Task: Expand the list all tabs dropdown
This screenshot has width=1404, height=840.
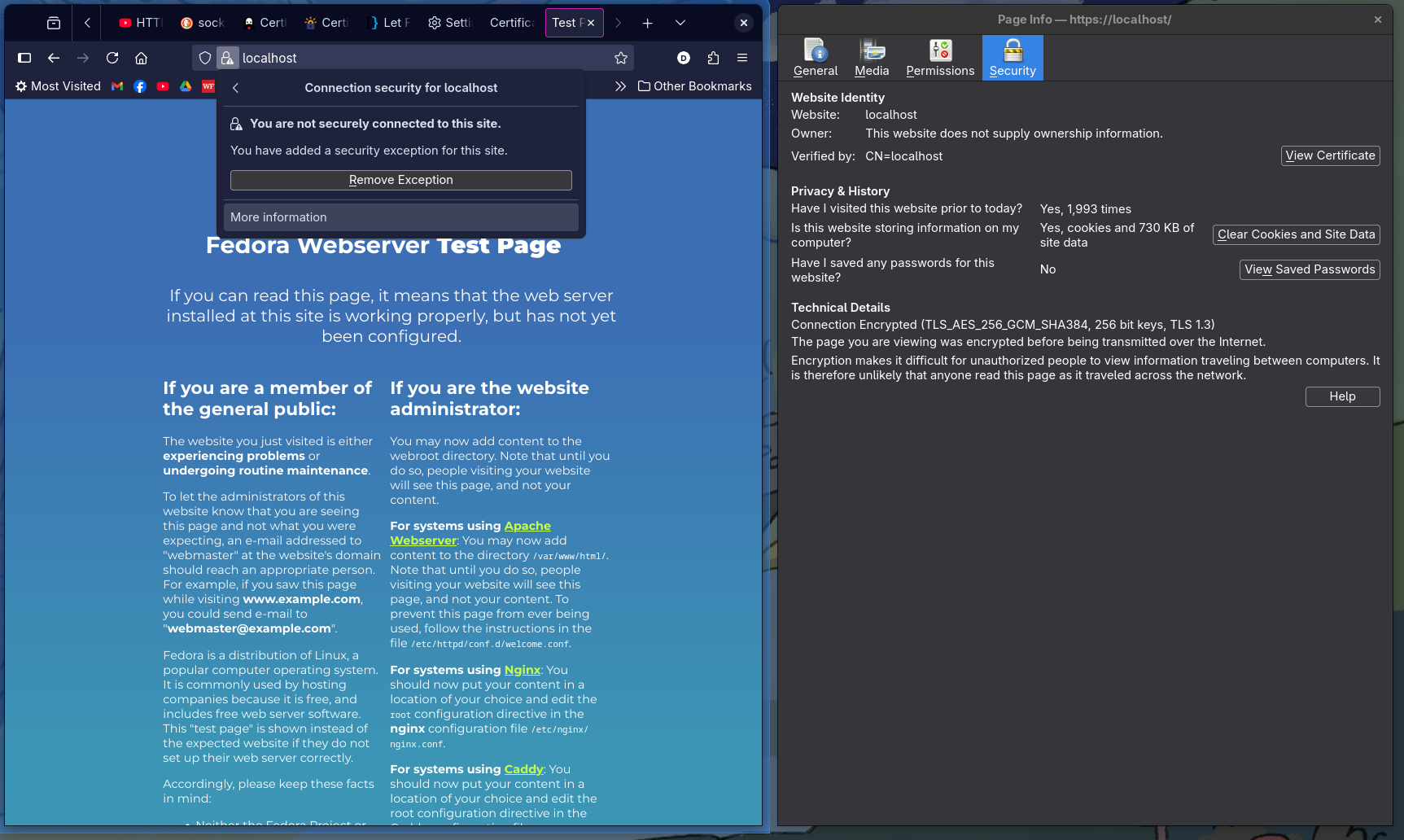Action: pyautogui.click(x=680, y=23)
